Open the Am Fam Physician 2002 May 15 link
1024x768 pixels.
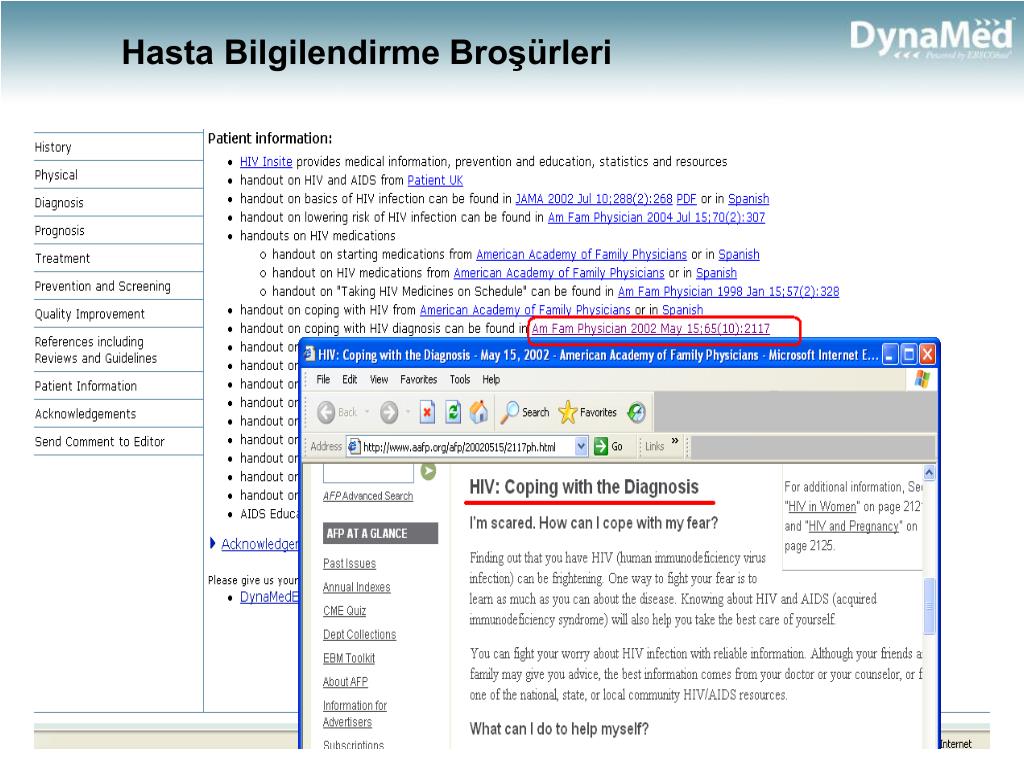pyautogui.click(x=650, y=328)
